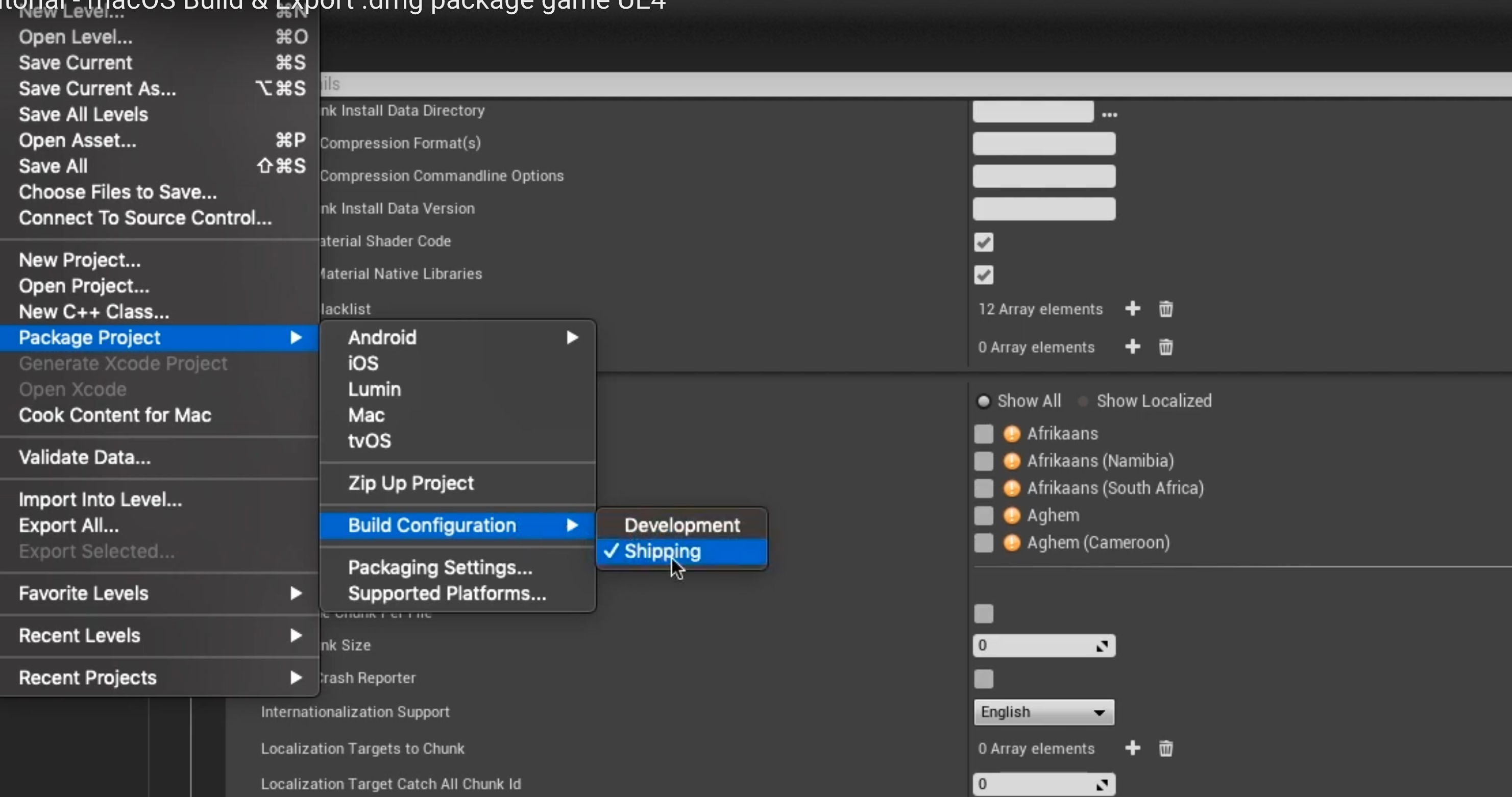Click the warning icon beside Afrikaans
The height and width of the screenshot is (797, 1512).
(x=1011, y=434)
